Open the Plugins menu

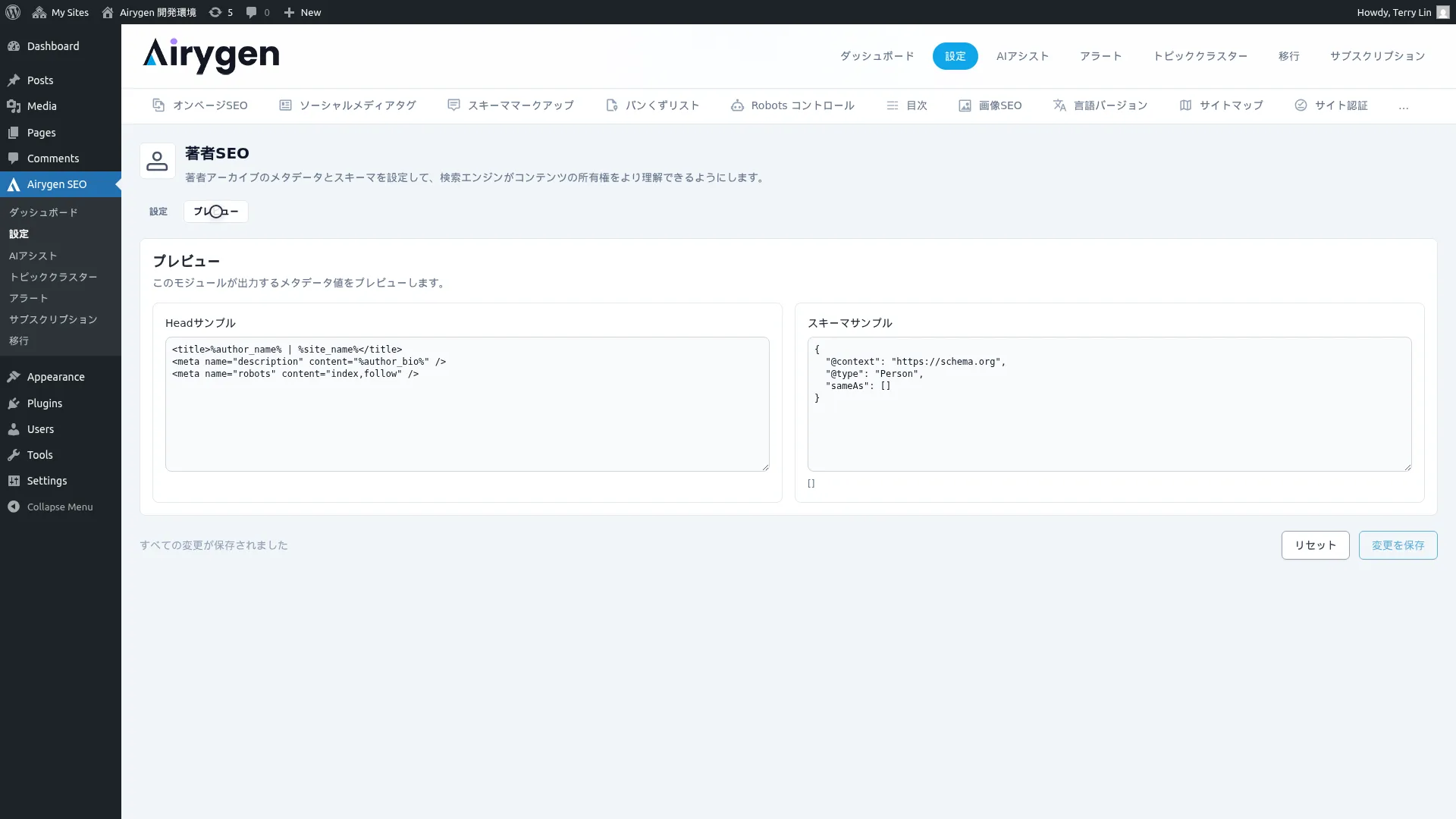[x=61, y=403]
